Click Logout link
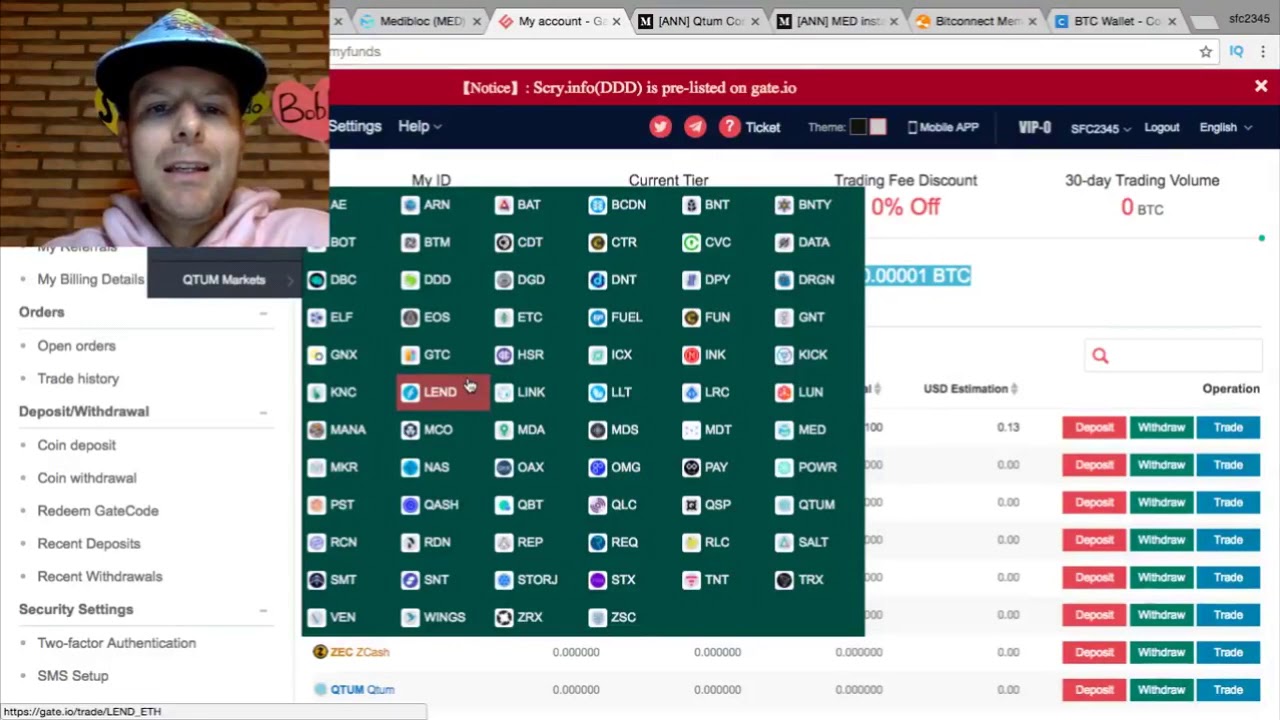The height and width of the screenshot is (720, 1280). click(x=1161, y=127)
